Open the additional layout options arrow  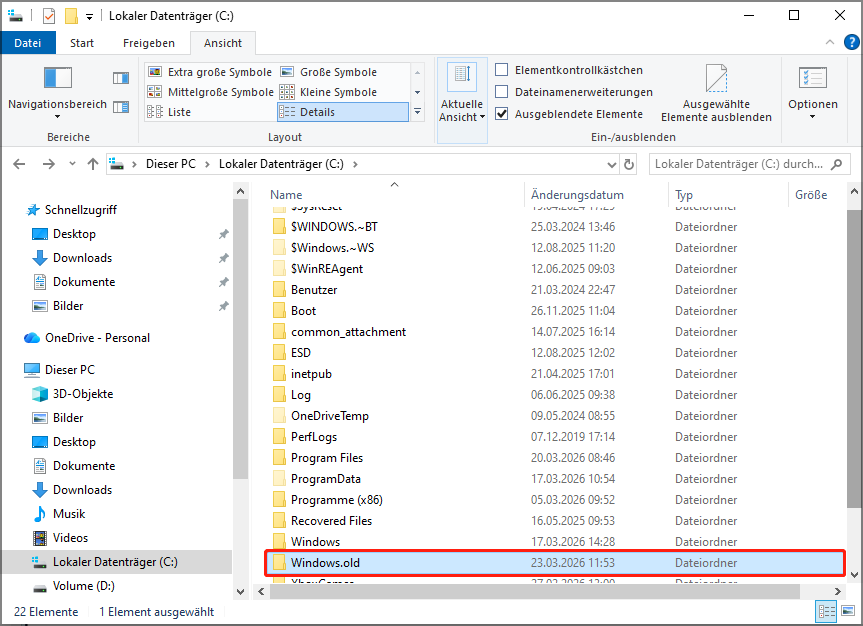coord(417,110)
